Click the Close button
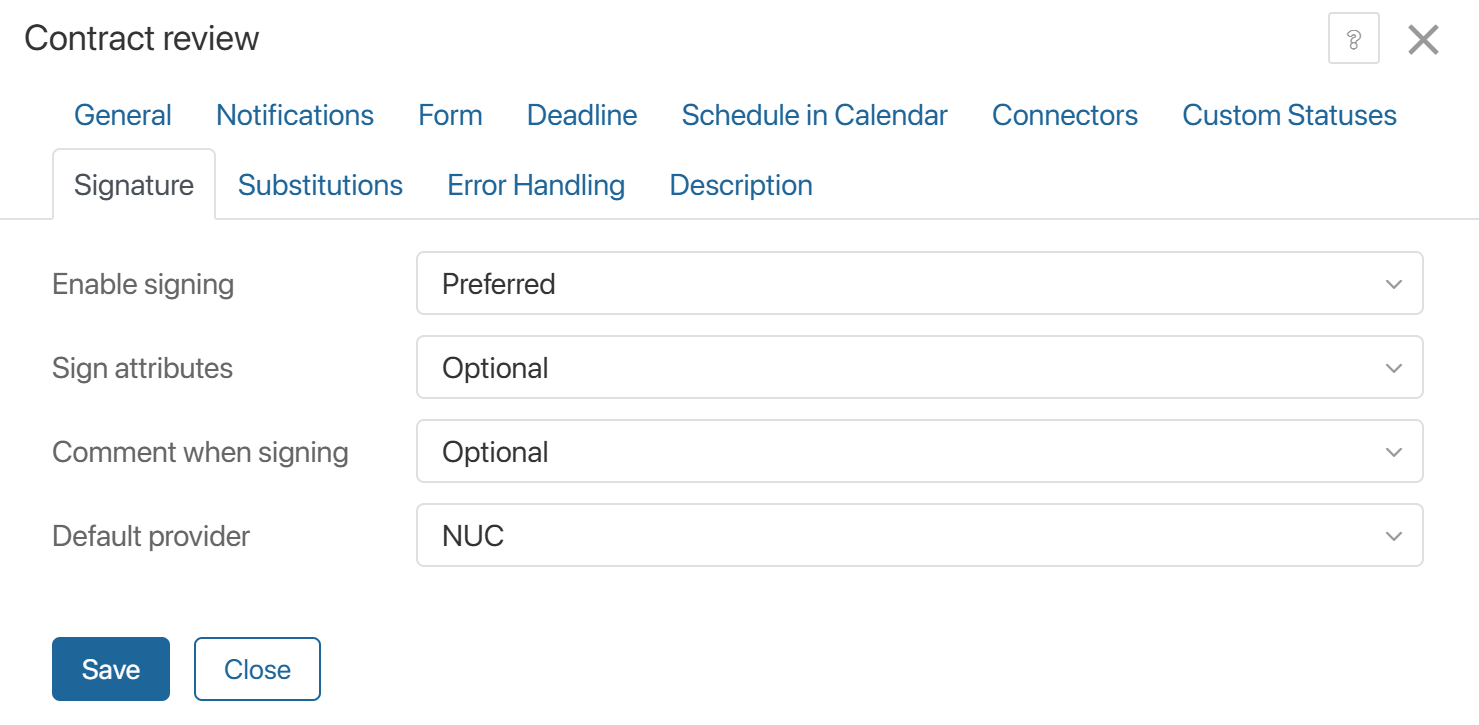The height and width of the screenshot is (725, 1479). [x=257, y=669]
